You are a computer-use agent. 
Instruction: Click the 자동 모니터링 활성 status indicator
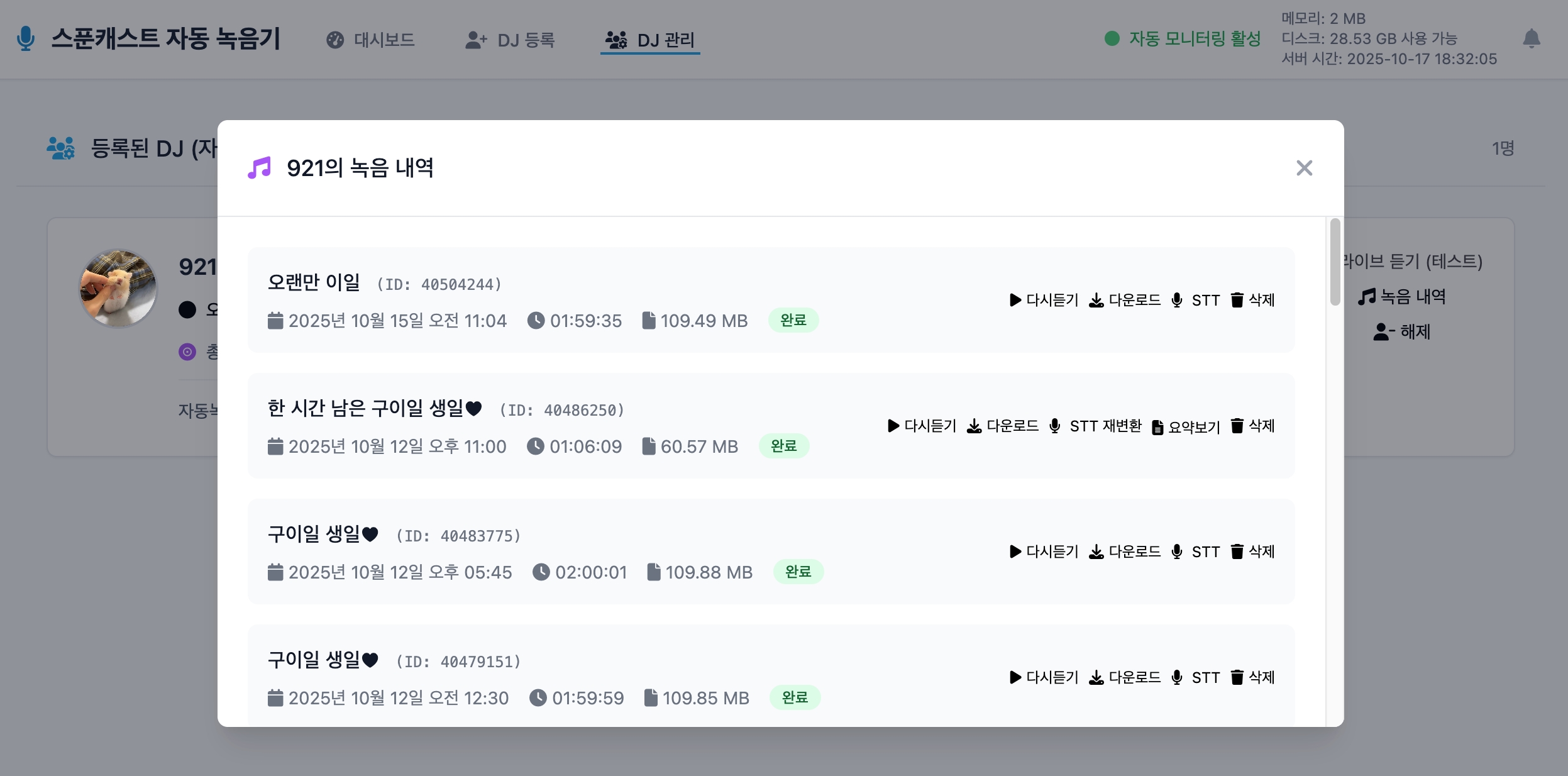click(x=1183, y=39)
